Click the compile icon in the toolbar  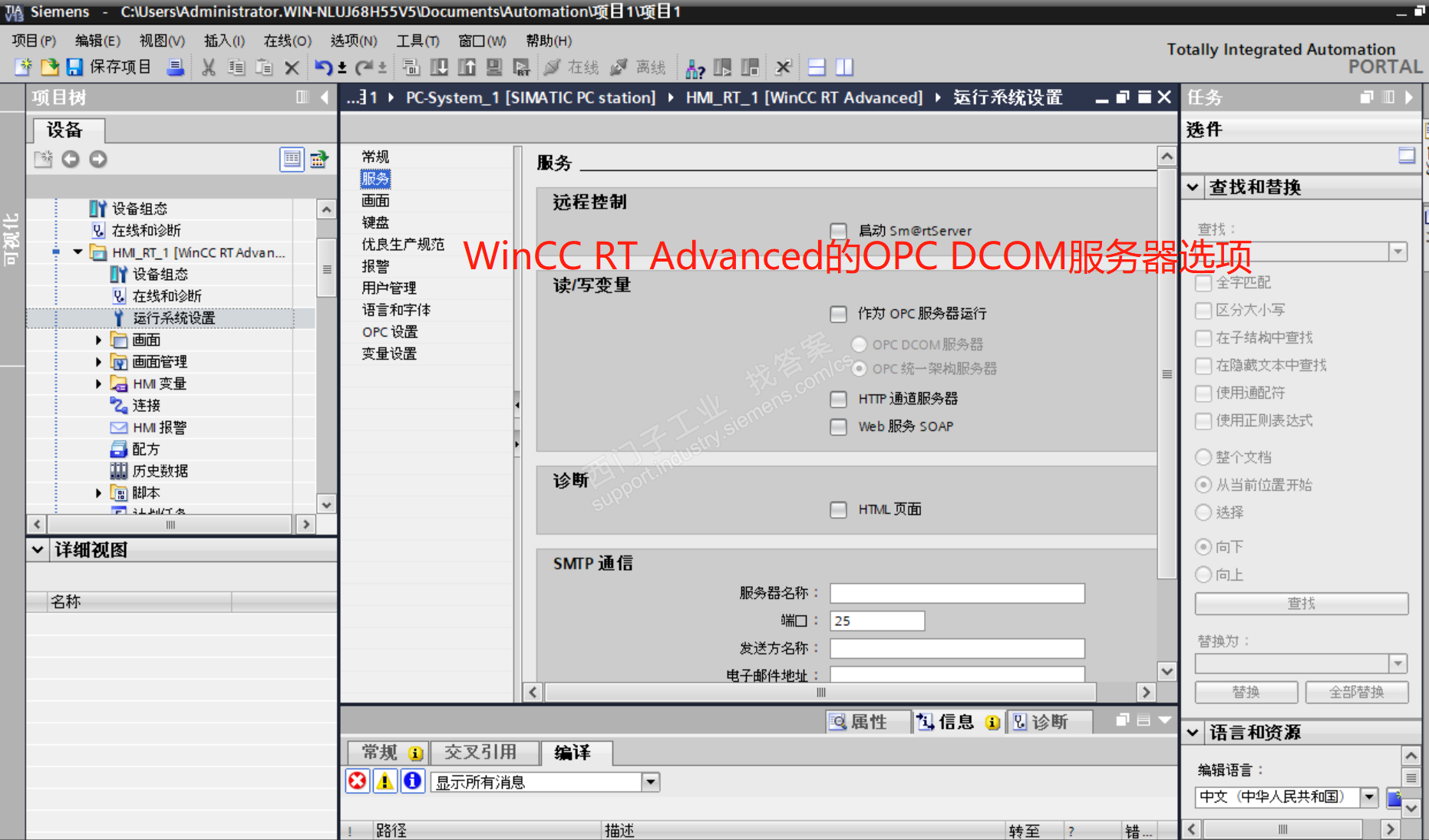(411, 68)
